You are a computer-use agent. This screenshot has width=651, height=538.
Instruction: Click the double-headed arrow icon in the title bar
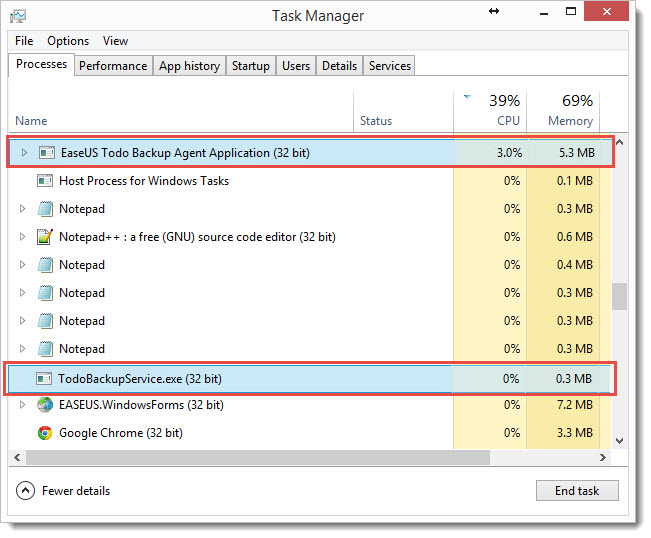pyautogui.click(x=494, y=11)
